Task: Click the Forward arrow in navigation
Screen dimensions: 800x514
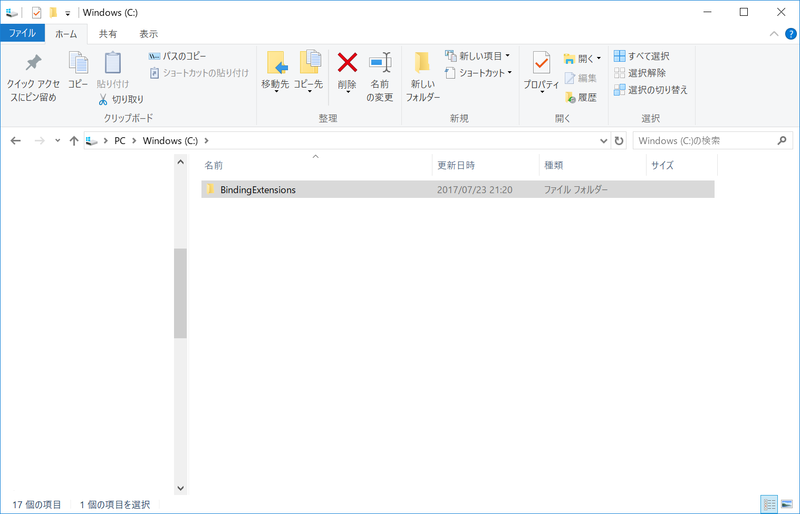Action: pyautogui.click(x=39, y=141)
